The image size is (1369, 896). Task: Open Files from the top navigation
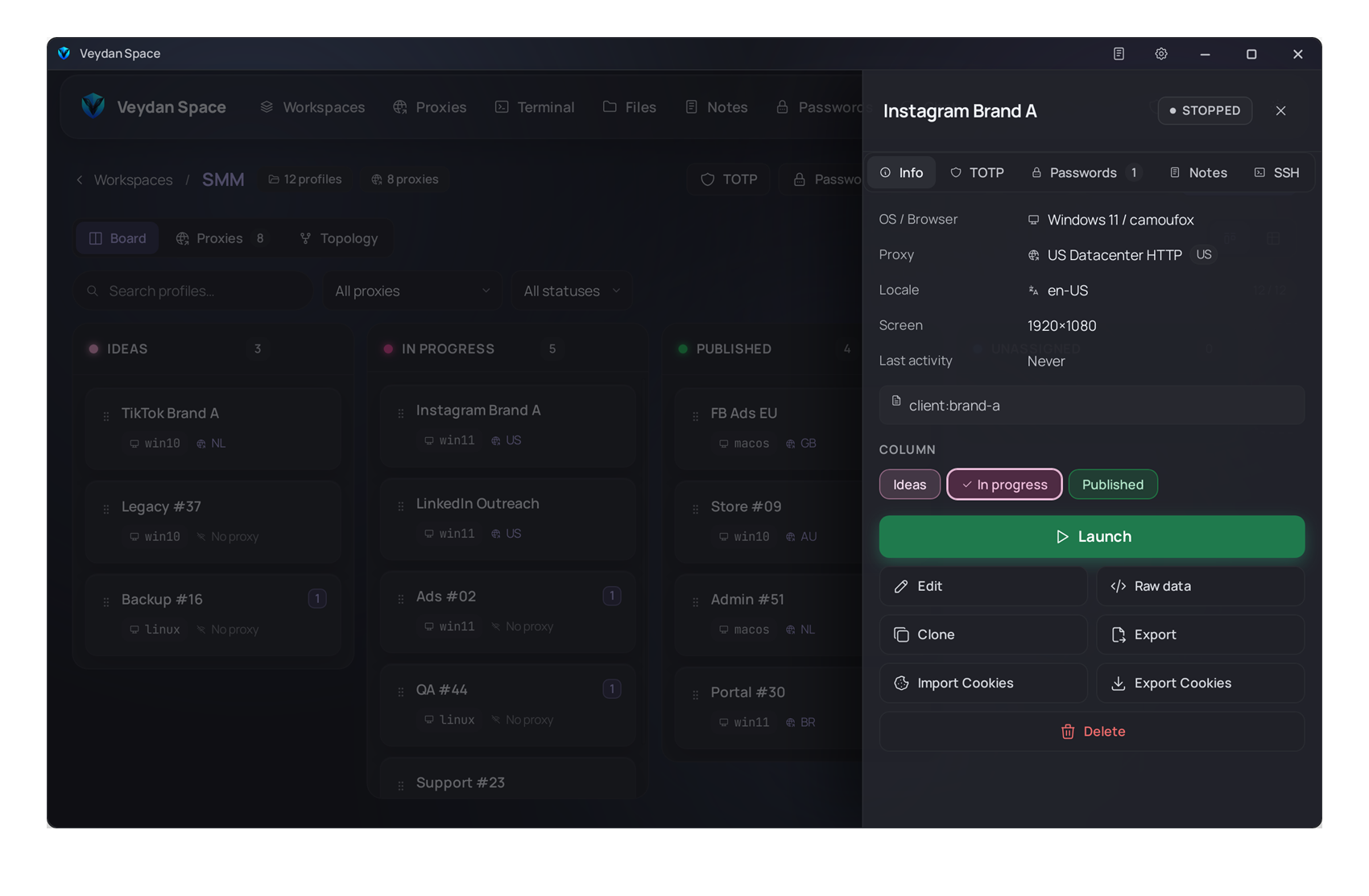point(630,107)
